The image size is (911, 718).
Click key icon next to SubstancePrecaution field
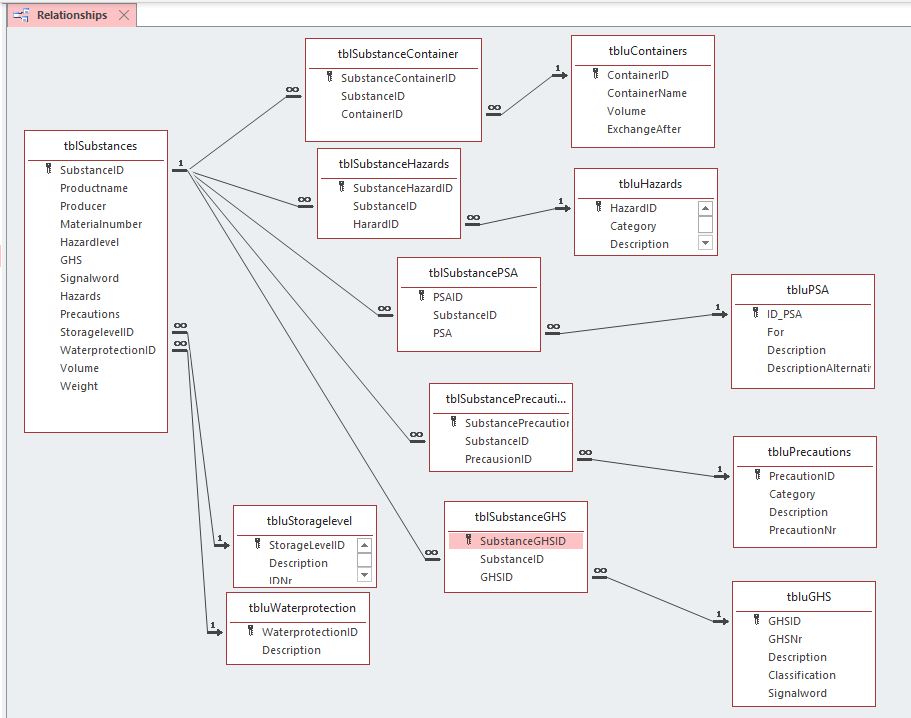click(454, 422)
